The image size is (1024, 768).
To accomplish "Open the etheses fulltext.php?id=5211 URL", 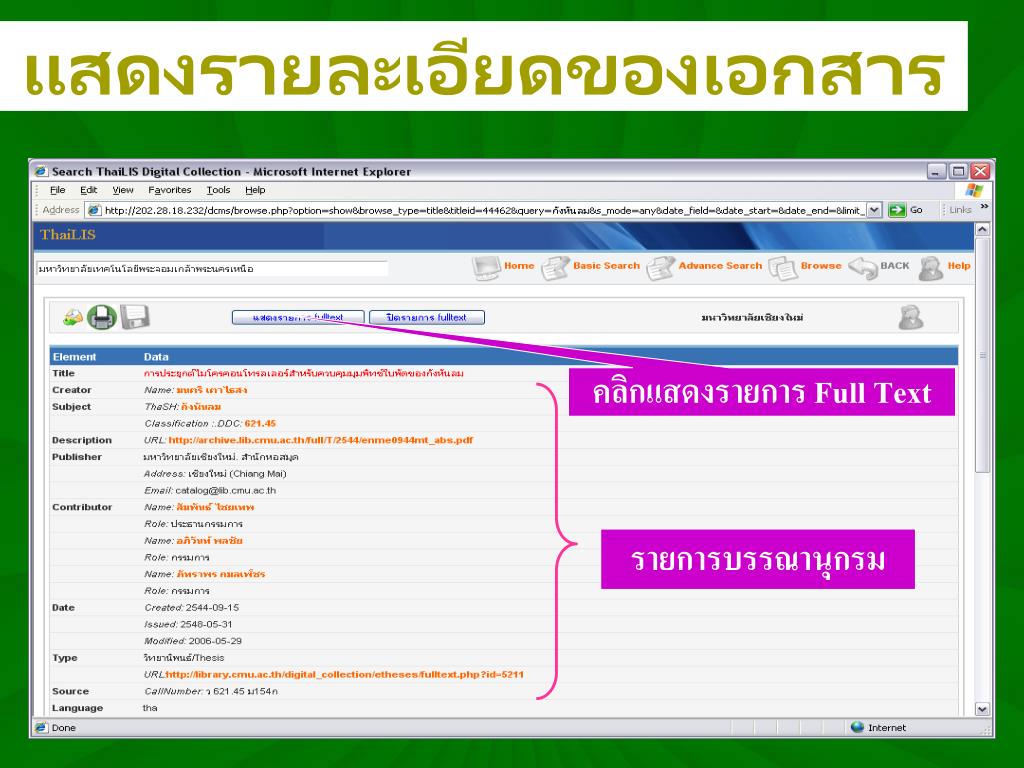I will pyautogui.click(x=344, y=674).
